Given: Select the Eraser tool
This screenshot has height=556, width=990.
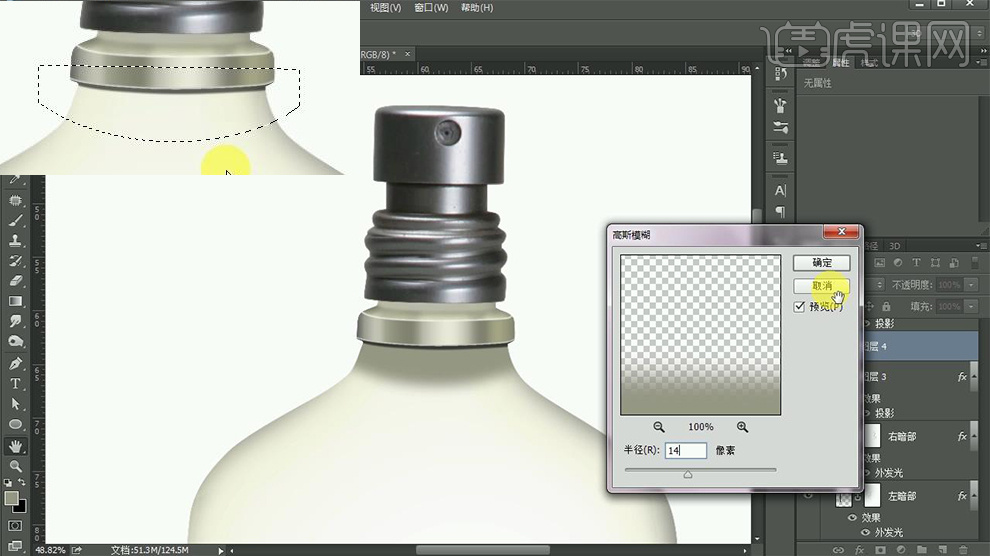Looking at the screenshot, I should click(x=15, y=281).
